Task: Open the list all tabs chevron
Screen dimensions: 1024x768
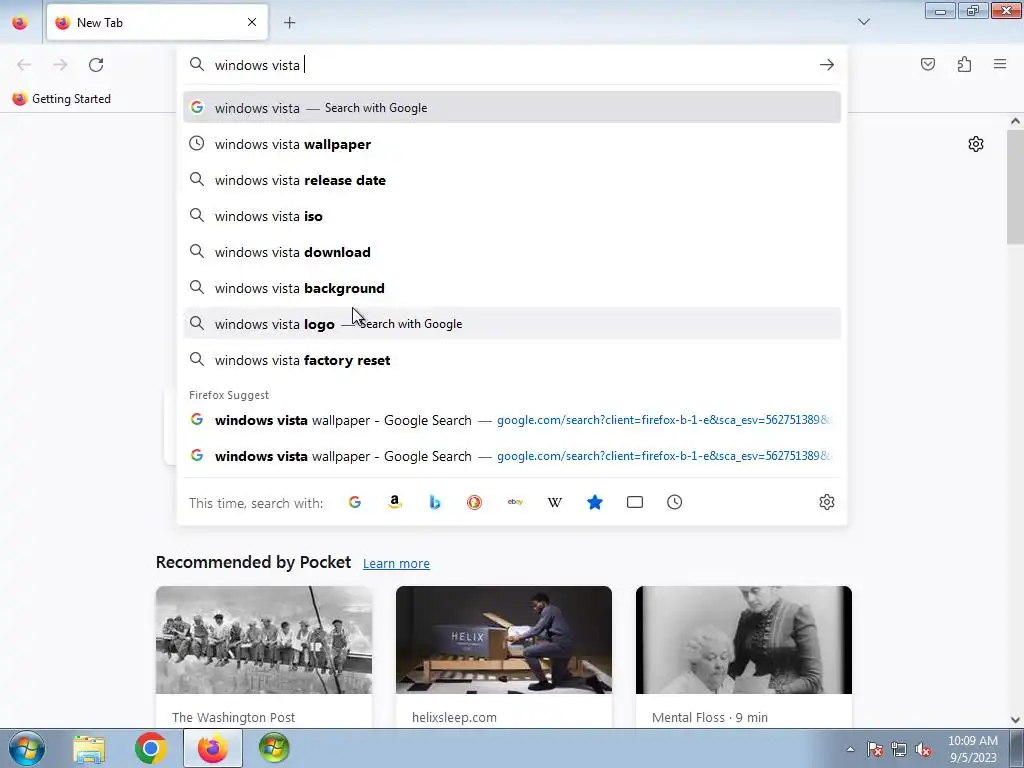Action: [863, 22]
